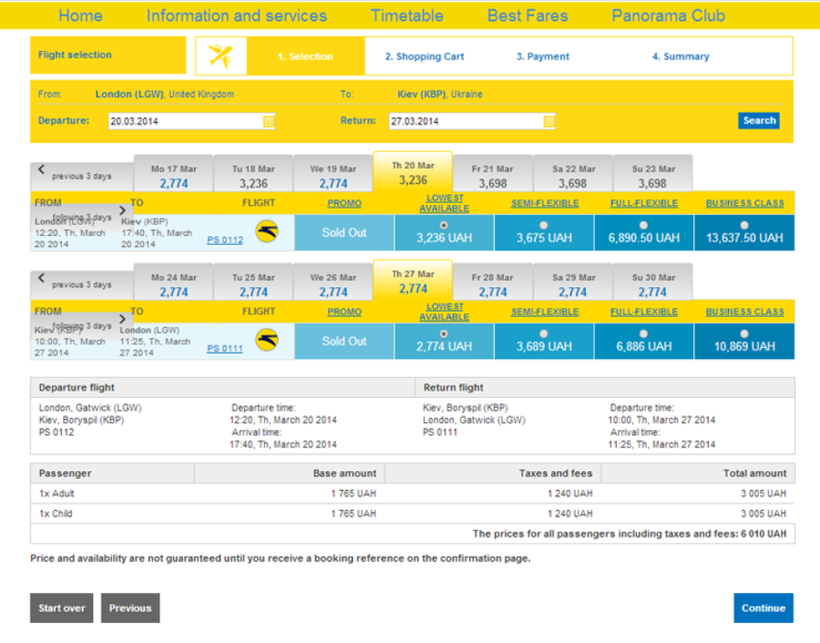Select return 2,774 UAH lowest fare radio
Viewport: 820px width, 643px height.
pos(444,334)
